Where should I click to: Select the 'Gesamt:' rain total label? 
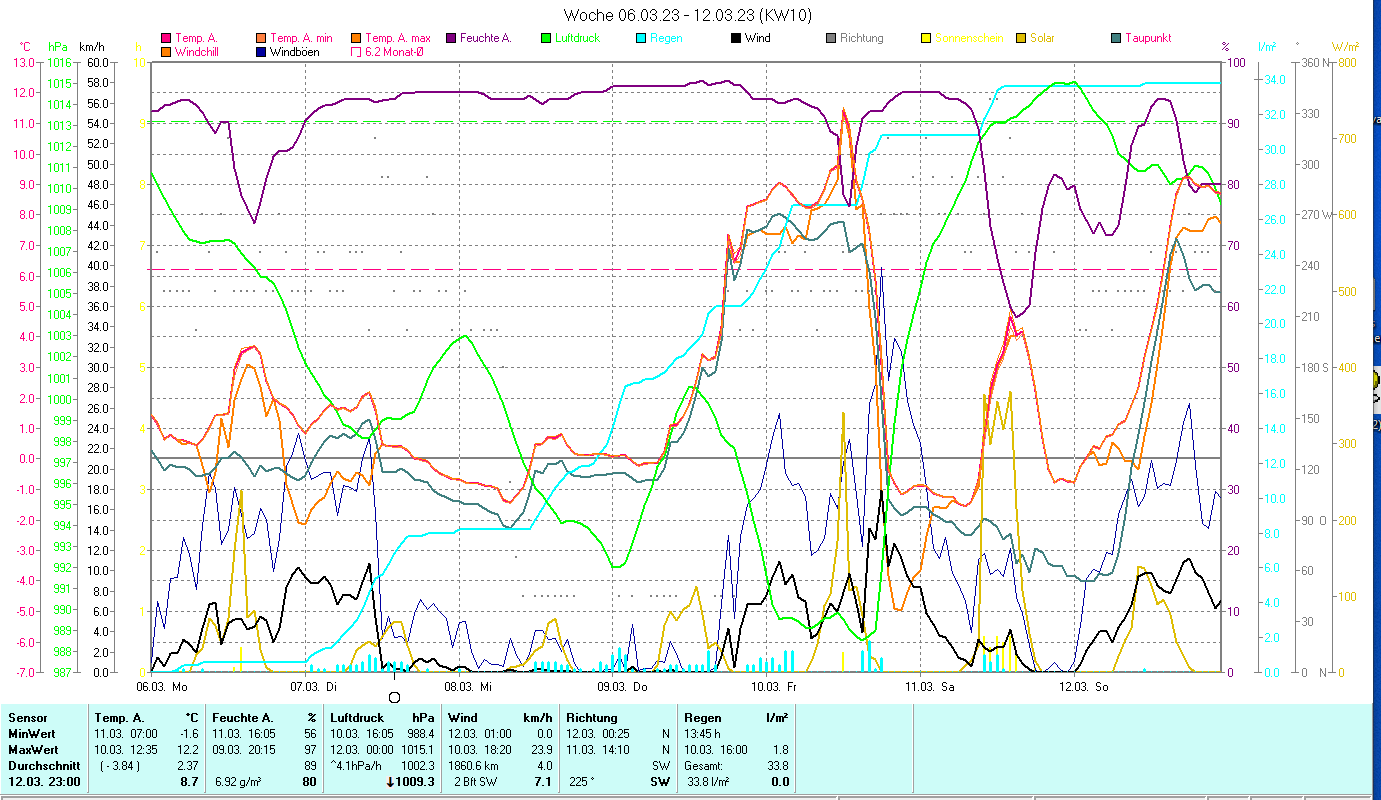coord(705,766)
